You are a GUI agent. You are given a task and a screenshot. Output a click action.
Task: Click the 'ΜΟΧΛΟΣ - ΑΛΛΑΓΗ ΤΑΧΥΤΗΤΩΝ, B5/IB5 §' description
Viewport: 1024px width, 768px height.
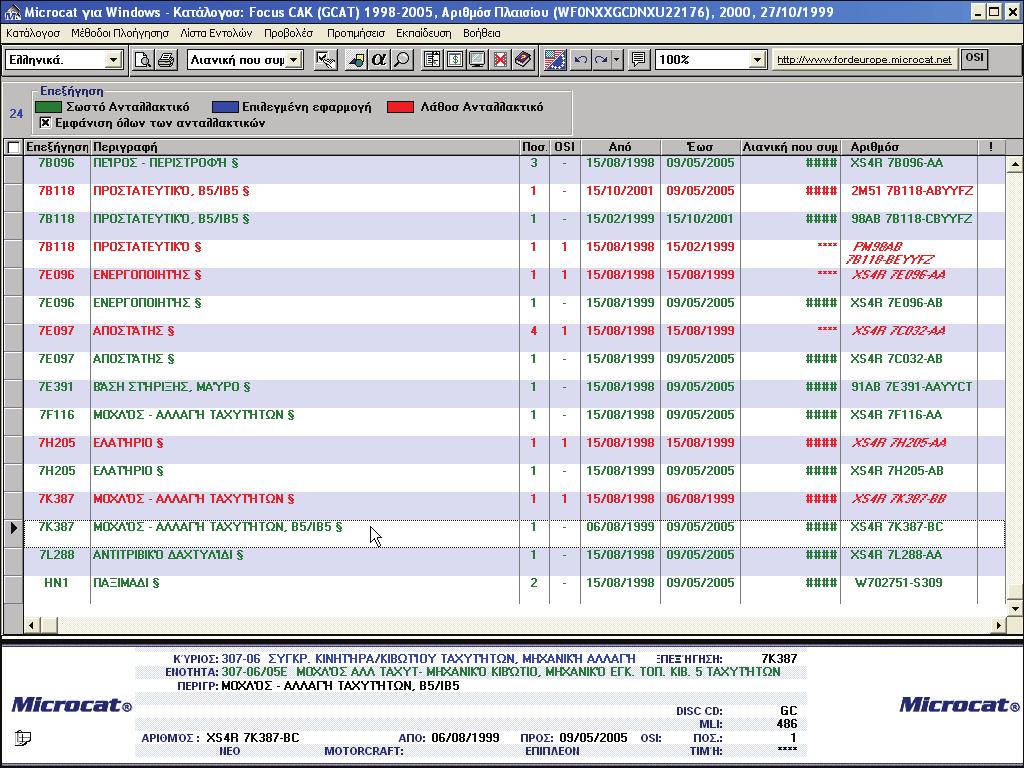(x=217, y=527)
